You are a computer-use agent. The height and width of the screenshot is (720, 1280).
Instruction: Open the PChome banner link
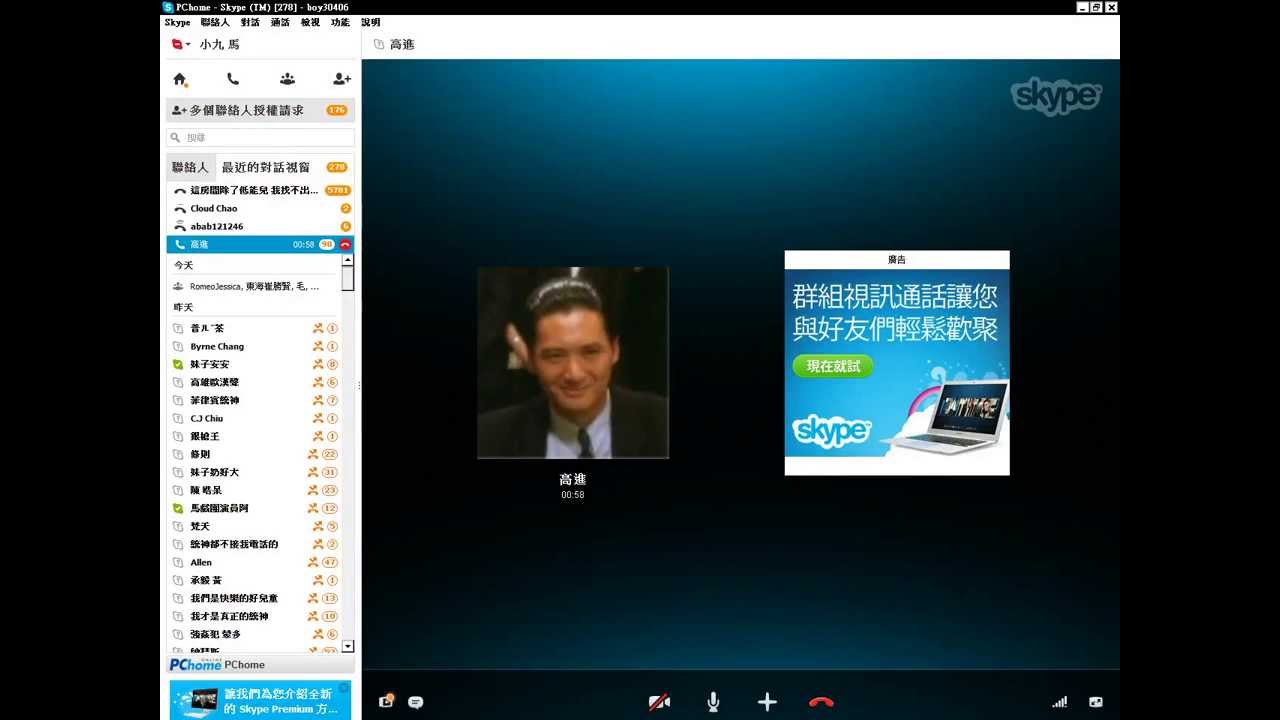click(260, 664)
